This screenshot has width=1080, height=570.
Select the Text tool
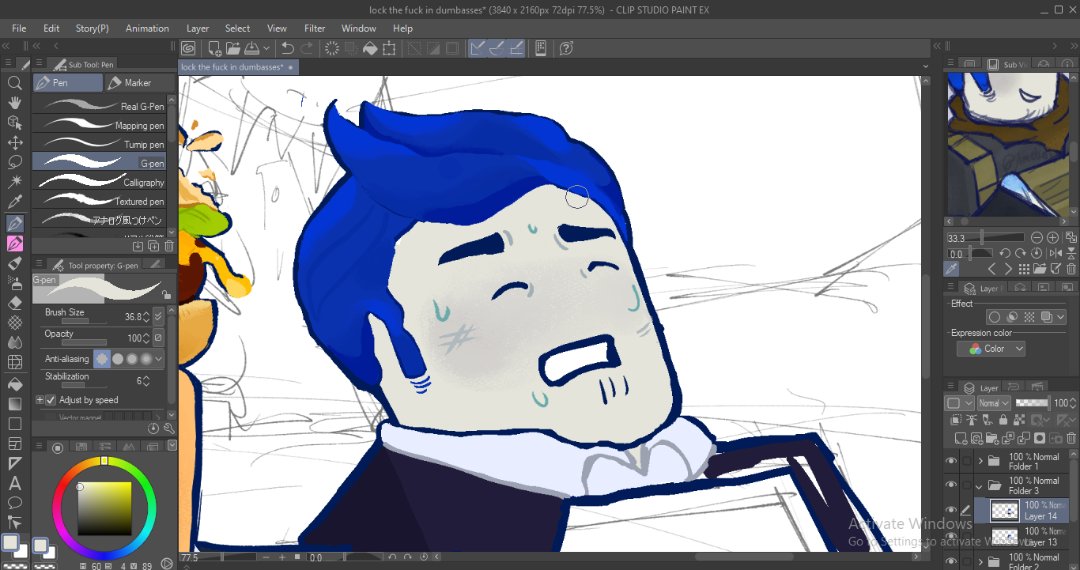click(x=14, y=483)
